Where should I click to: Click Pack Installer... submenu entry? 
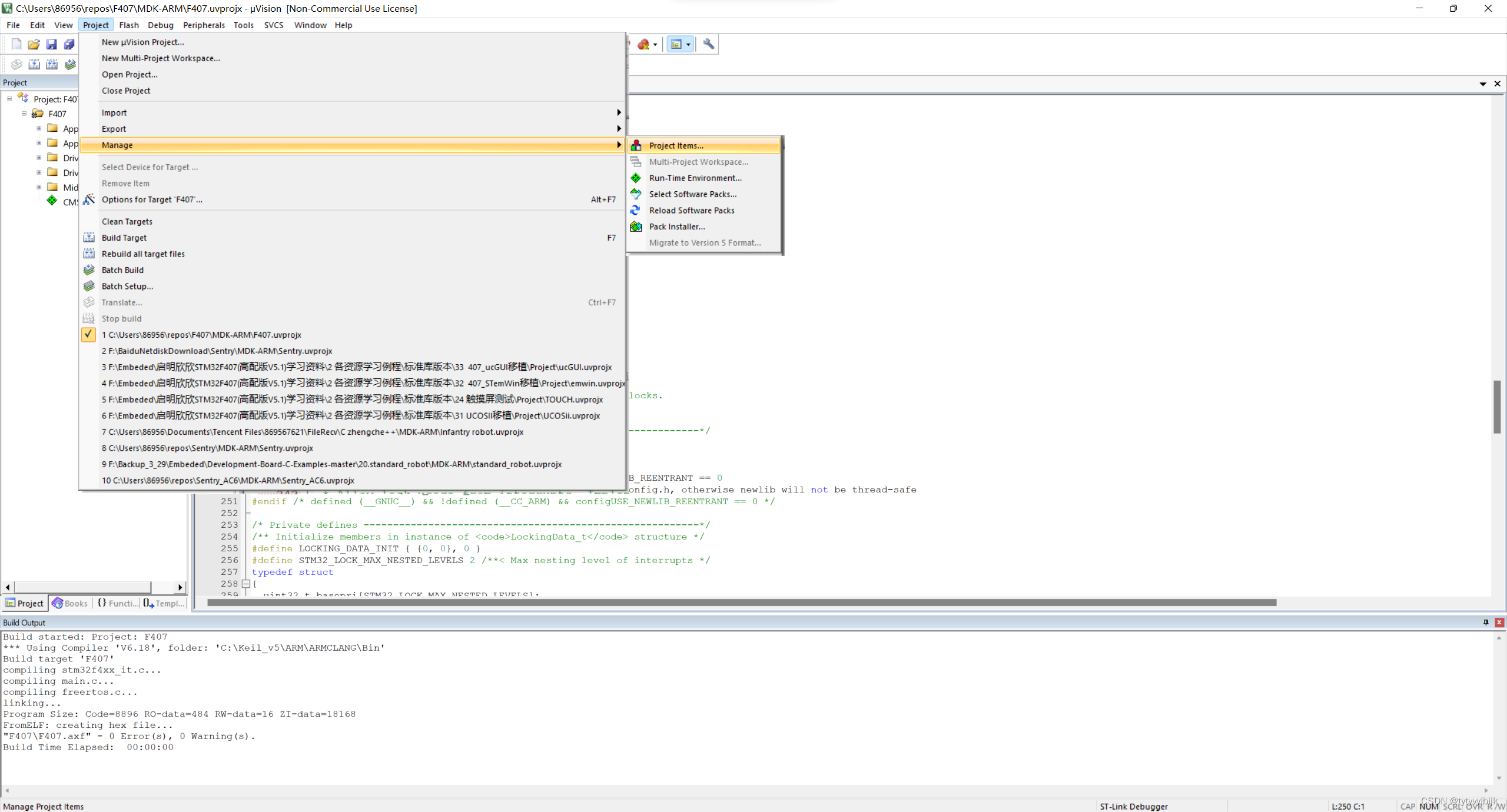tap(704, 227)
